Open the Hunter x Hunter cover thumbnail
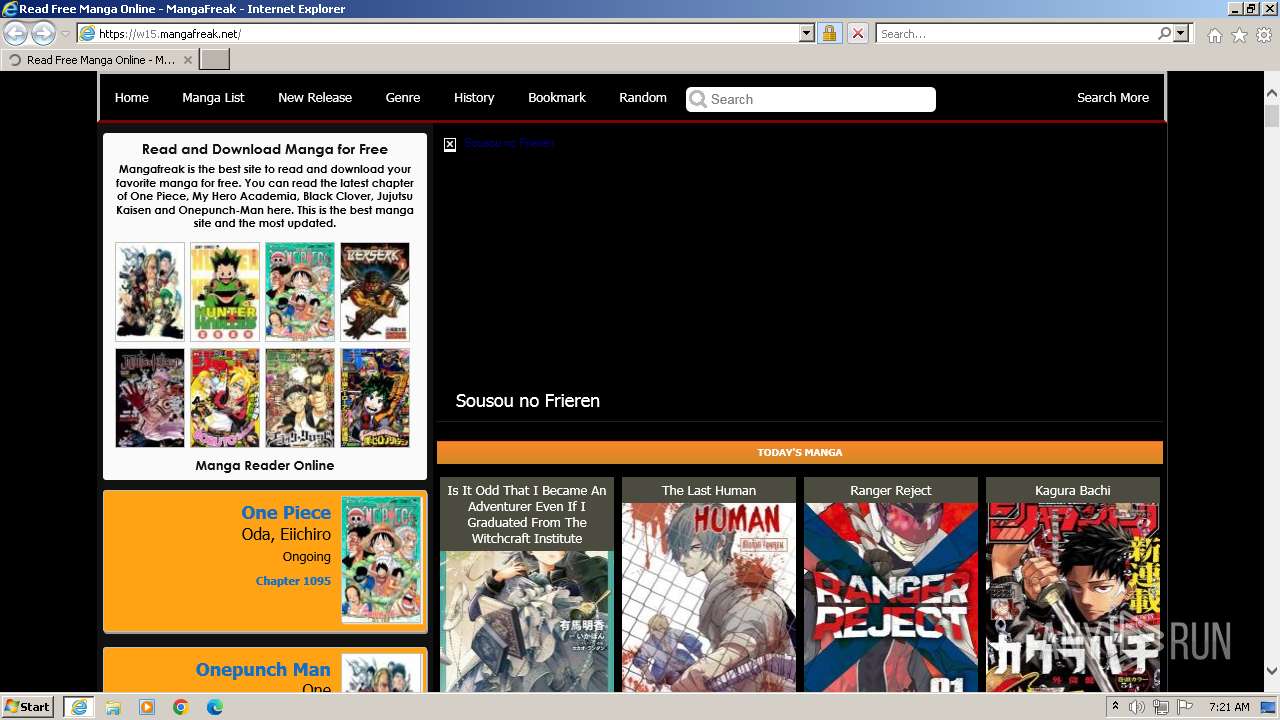This screenshot has height=720, width=1280. click(225, 292)
